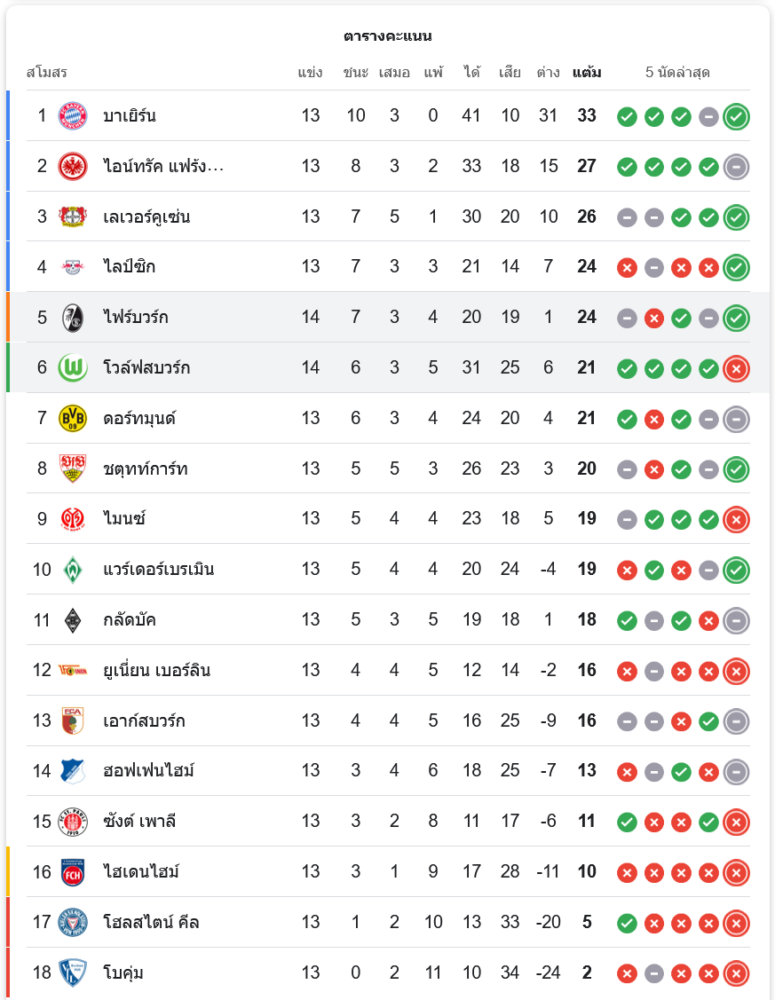Click Wolfsburg's latest loss result icon

(x=736, y=367)
